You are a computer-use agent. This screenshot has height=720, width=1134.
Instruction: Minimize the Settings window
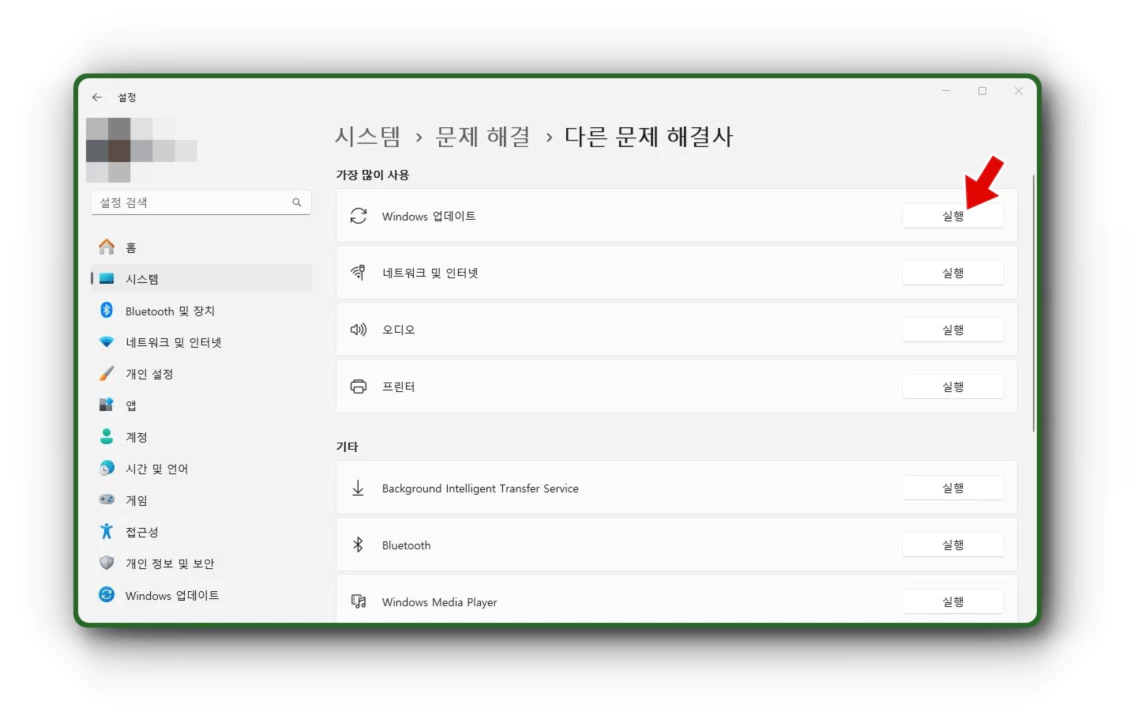(x=946, y=91)
